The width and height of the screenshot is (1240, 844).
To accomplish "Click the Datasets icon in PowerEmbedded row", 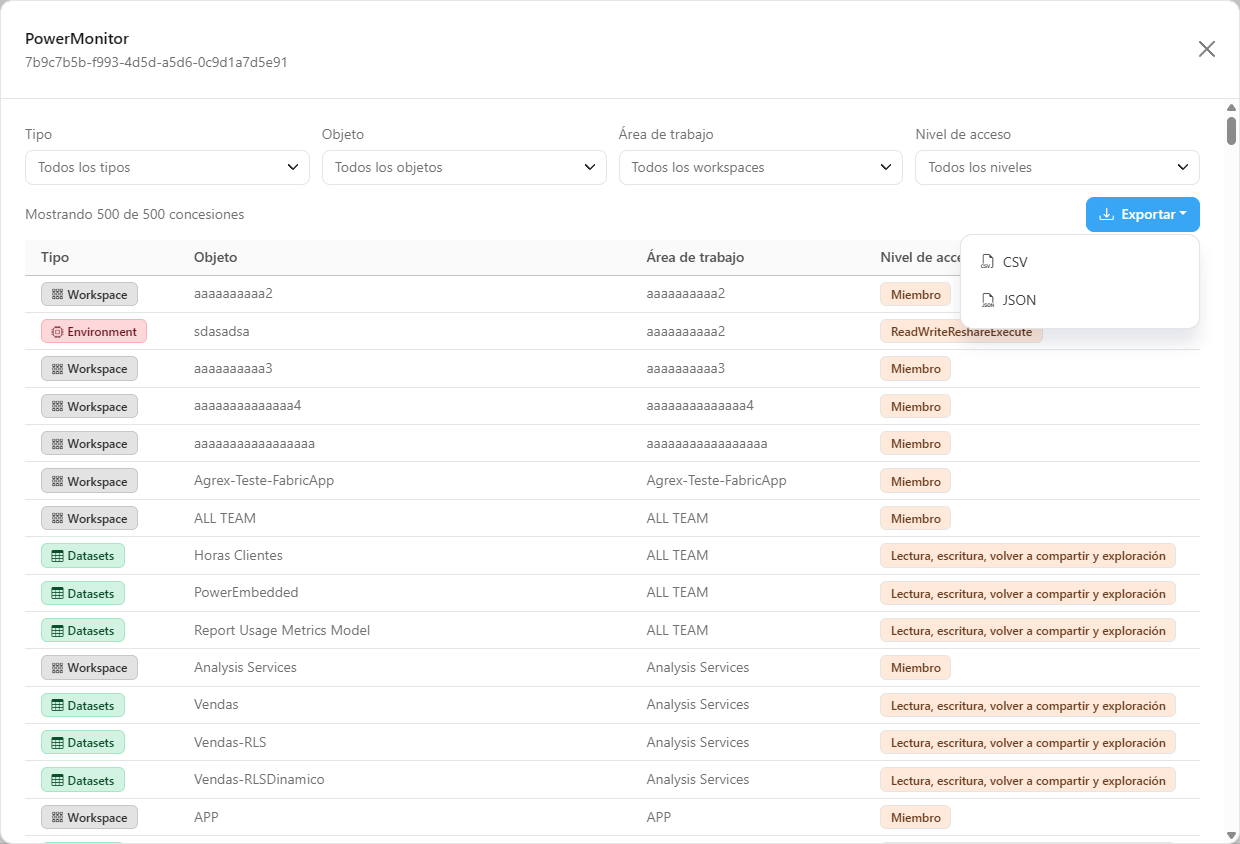I will [x=57, y=594].
